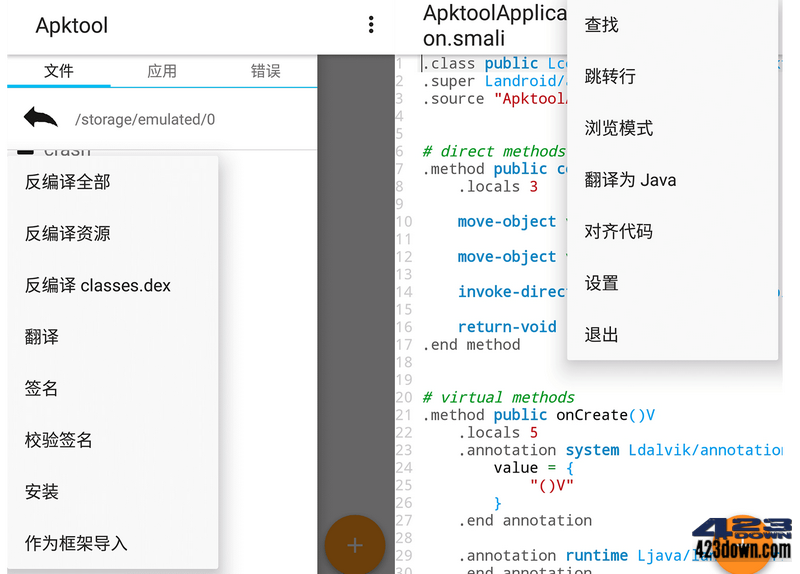This screenshot has width=800, height=574.
Task: Select 反编译 classes.dex option
Action: (x=98, y=286)
